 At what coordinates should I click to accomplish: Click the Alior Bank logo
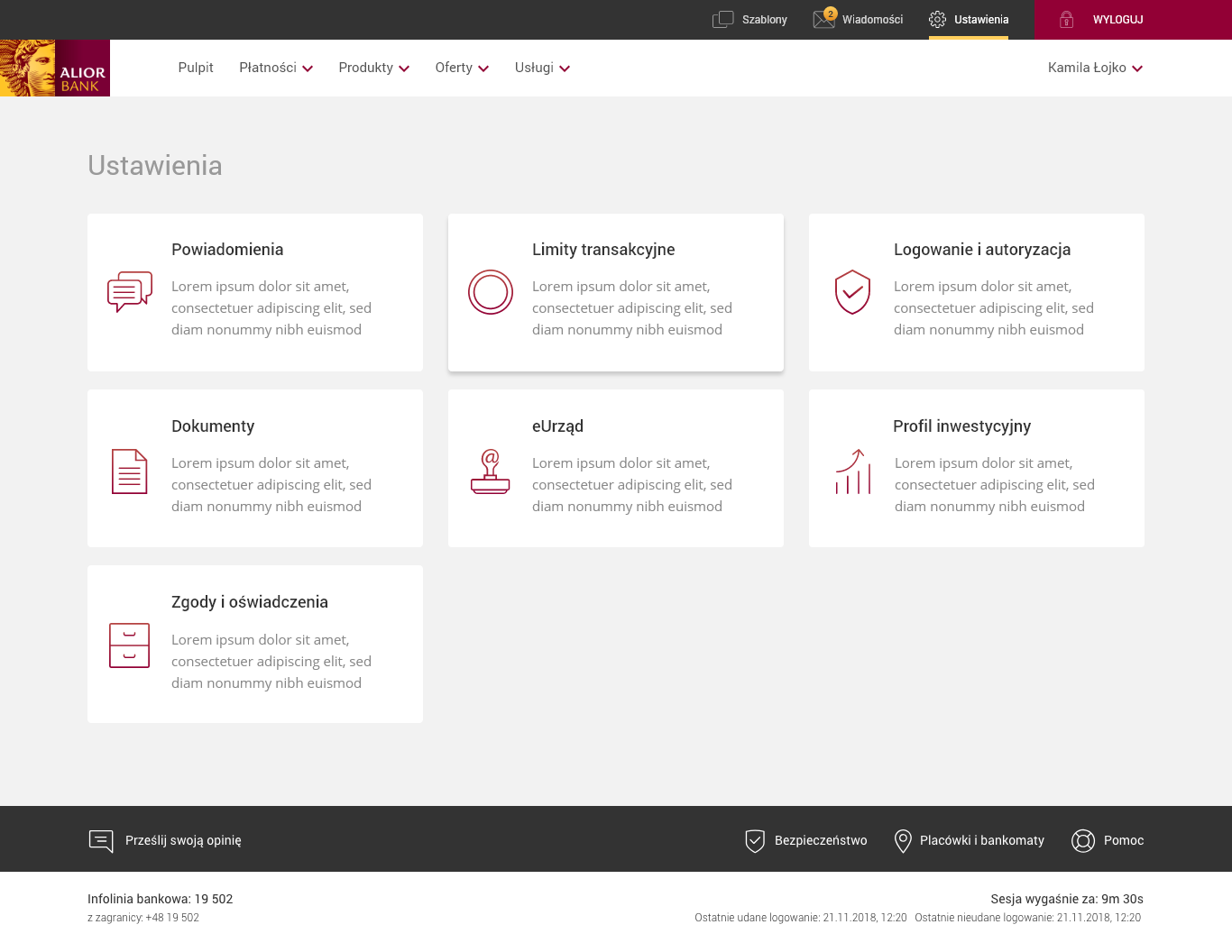(x=55, y=68)
